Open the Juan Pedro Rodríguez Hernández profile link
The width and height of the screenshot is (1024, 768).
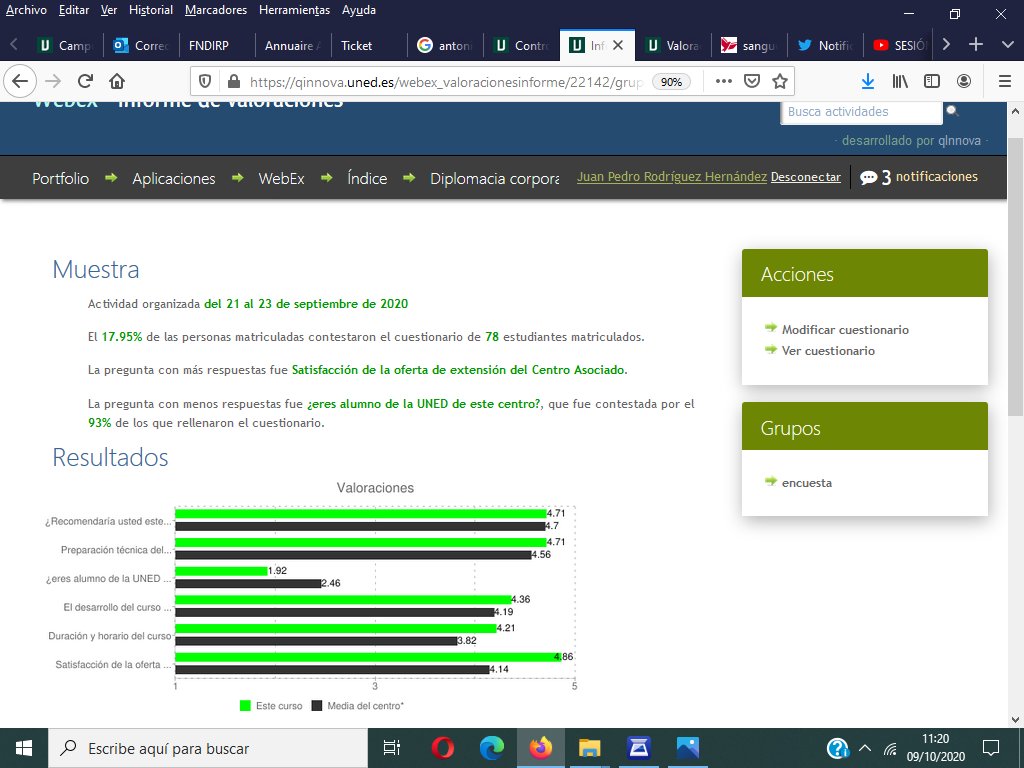[671, 177]
